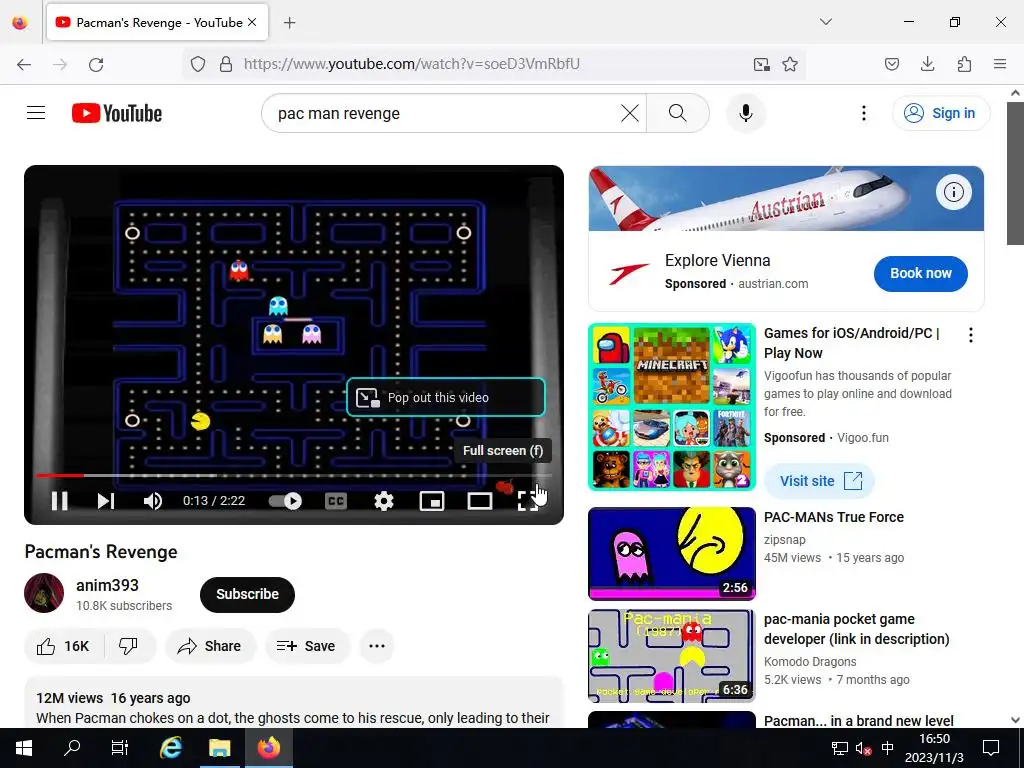Click the Sign in button
The width and height of the screenshot is (1024, 768).
pyautogui.click(x=940, y=113)
